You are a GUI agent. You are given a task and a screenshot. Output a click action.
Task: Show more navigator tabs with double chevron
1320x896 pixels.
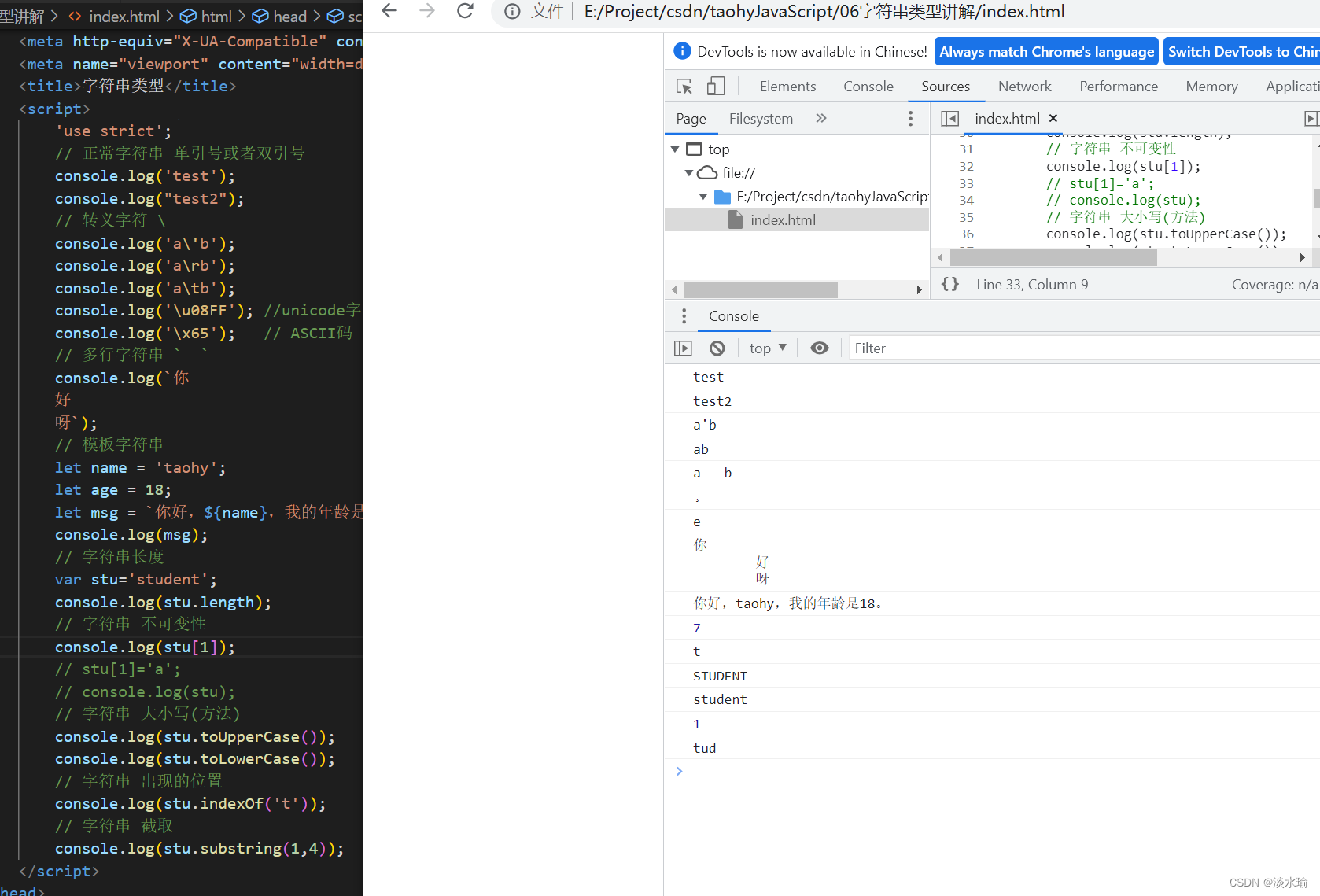(821, 118)
